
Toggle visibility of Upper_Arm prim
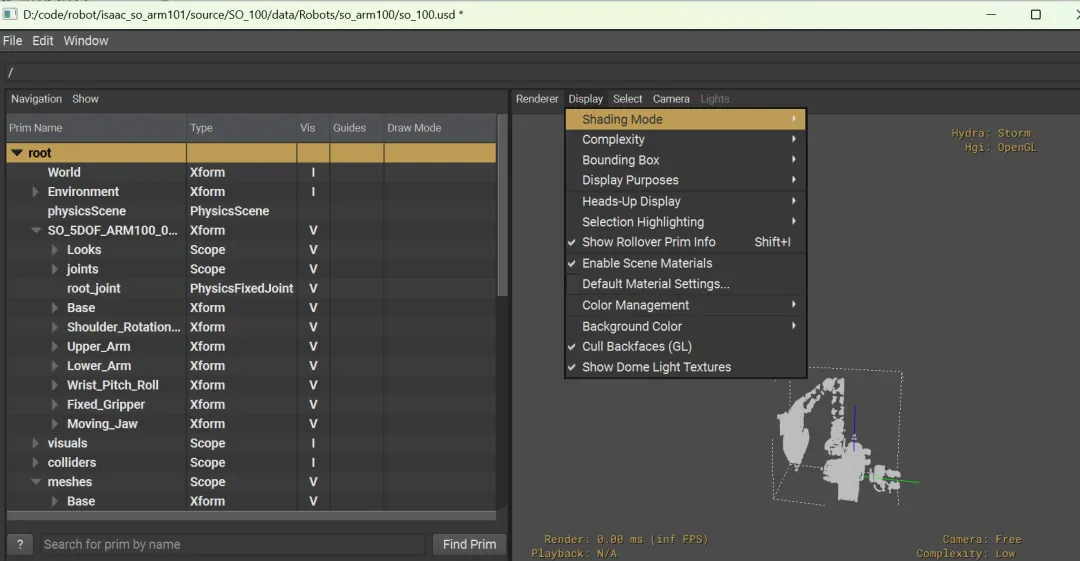(313, 346)
